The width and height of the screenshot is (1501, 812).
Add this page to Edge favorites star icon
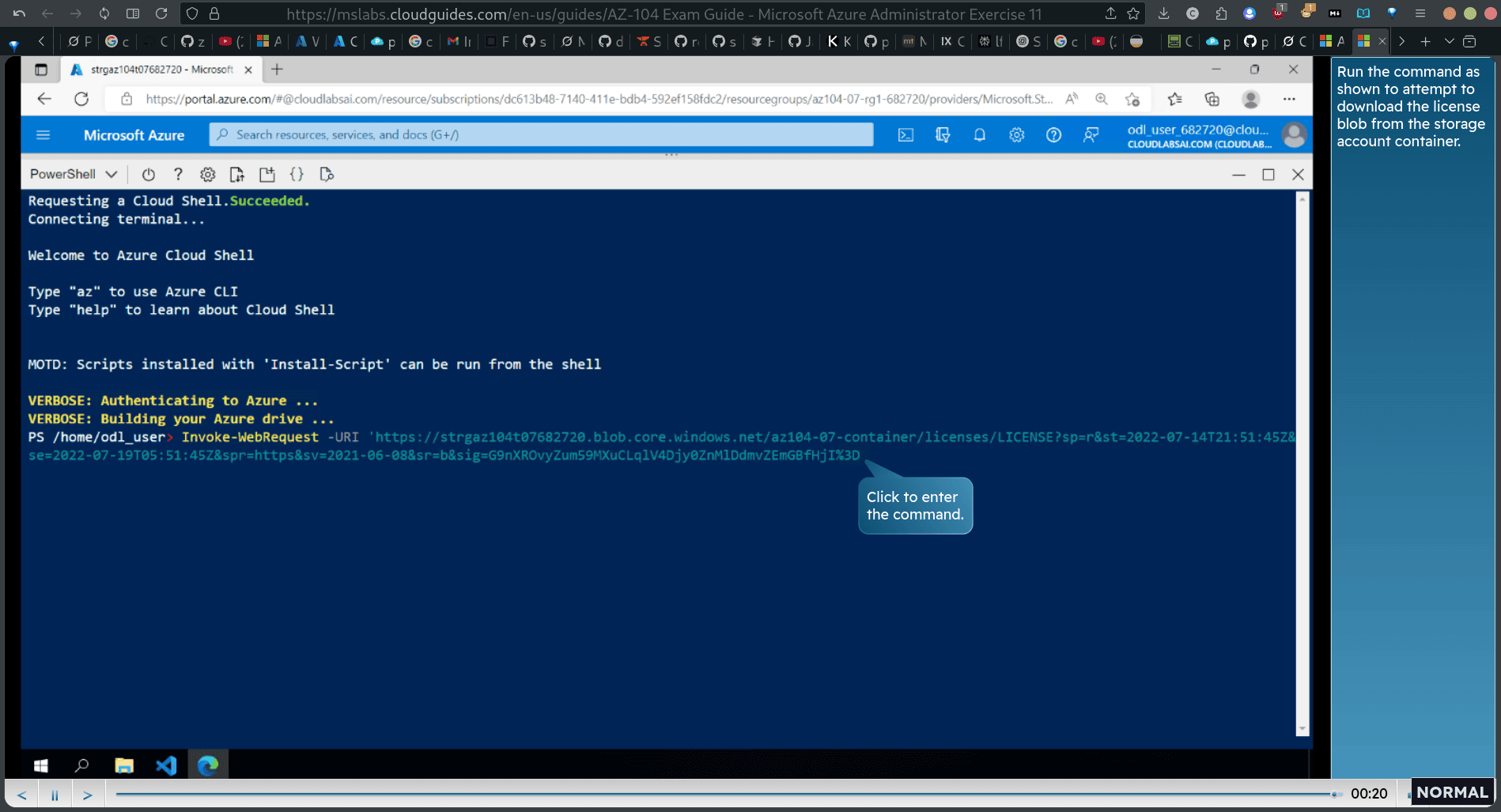[x=1132, y=99]
